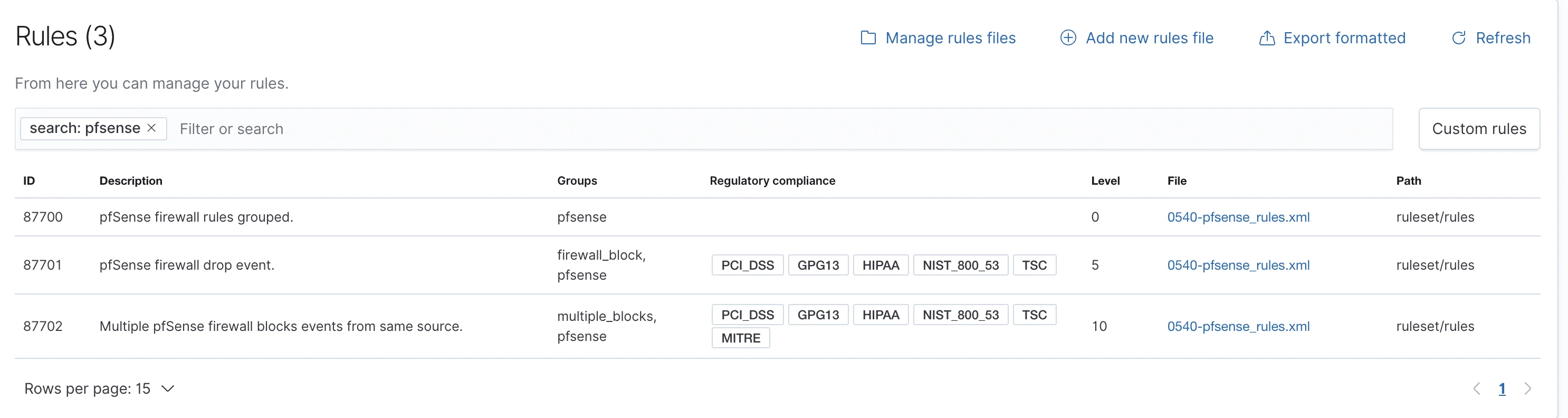This screenshot has height=418, width=1568.
Task: Sort by the File column header
Action: click(1177, 181)
